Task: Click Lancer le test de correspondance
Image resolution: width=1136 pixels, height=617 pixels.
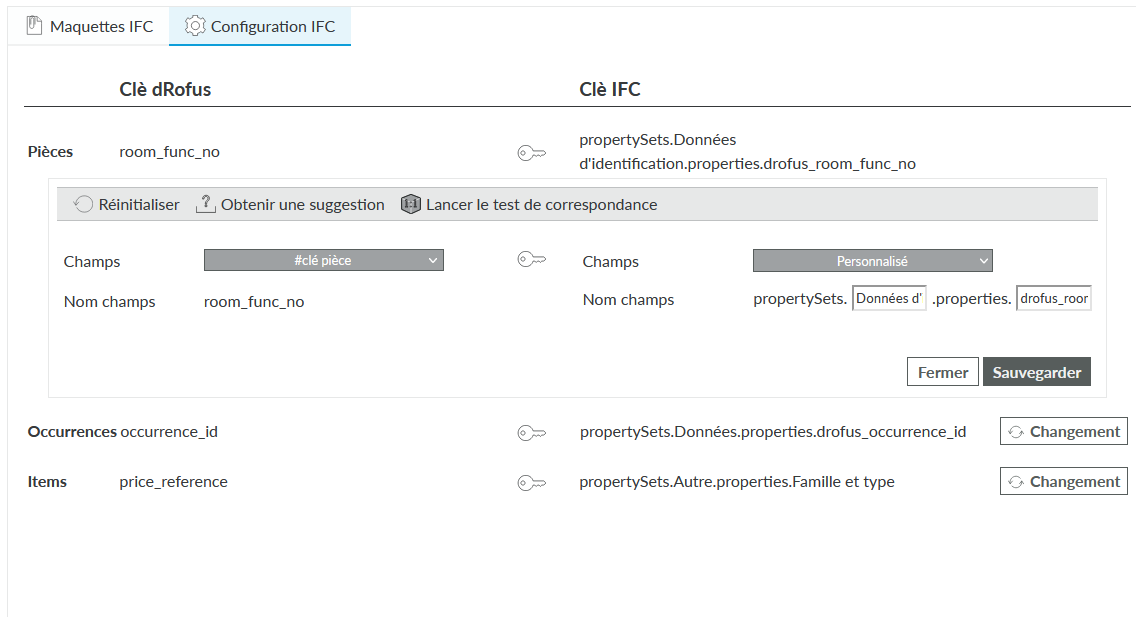Action: [x=541, y=204]
